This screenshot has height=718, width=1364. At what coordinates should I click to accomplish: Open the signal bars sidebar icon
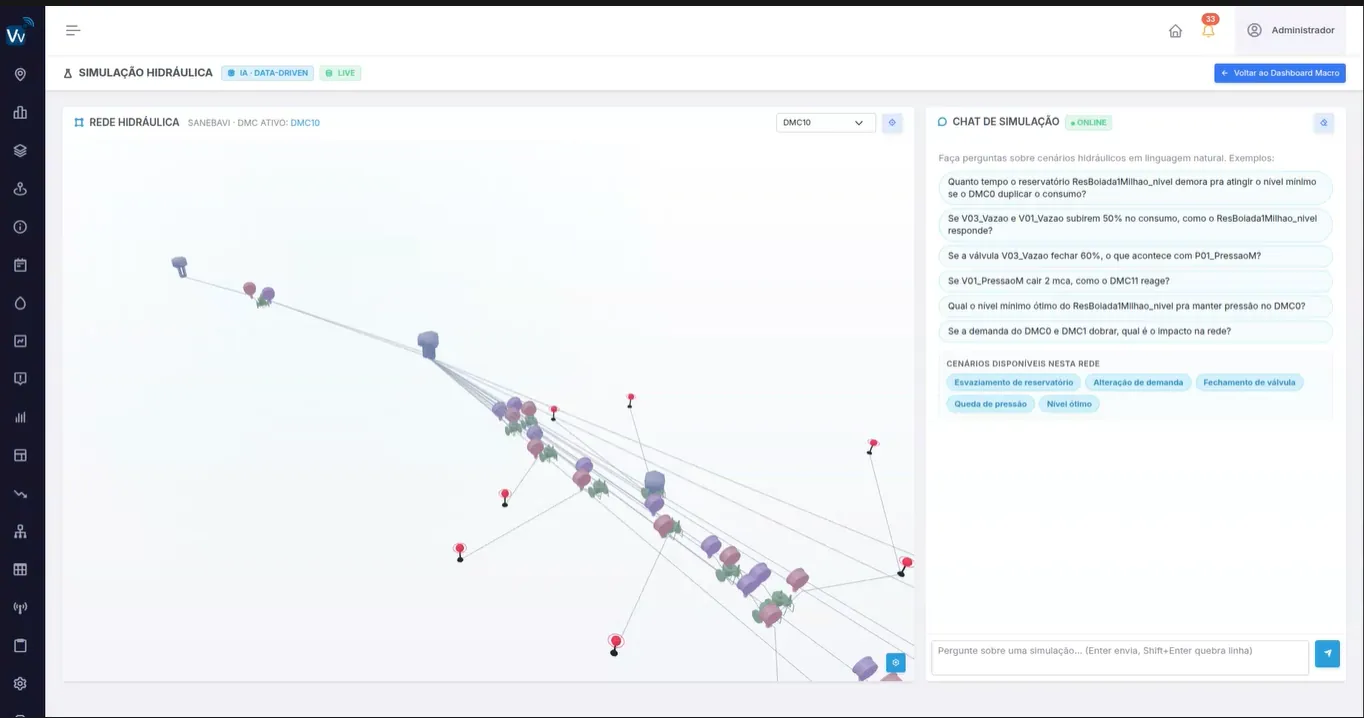[20, 417]
